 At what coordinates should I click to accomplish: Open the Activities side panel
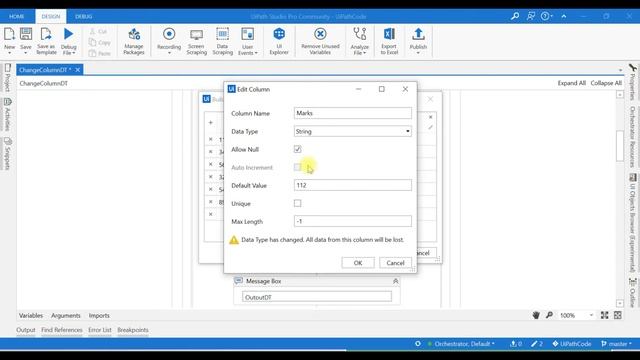click(7, 115)
